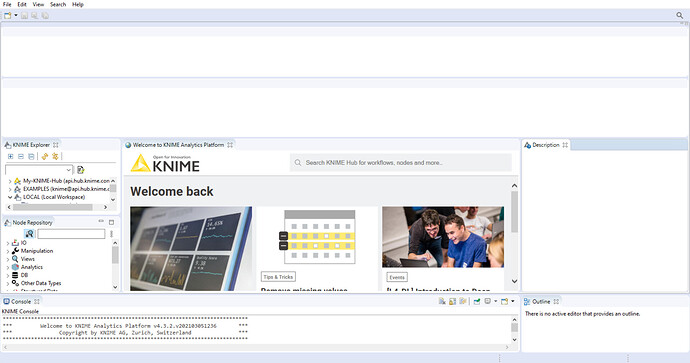Click the Collapse All icon in KNIME Explorer
The height and width of the screenshot is (363, 690).
pyautogui.click(x=21, y=156)
